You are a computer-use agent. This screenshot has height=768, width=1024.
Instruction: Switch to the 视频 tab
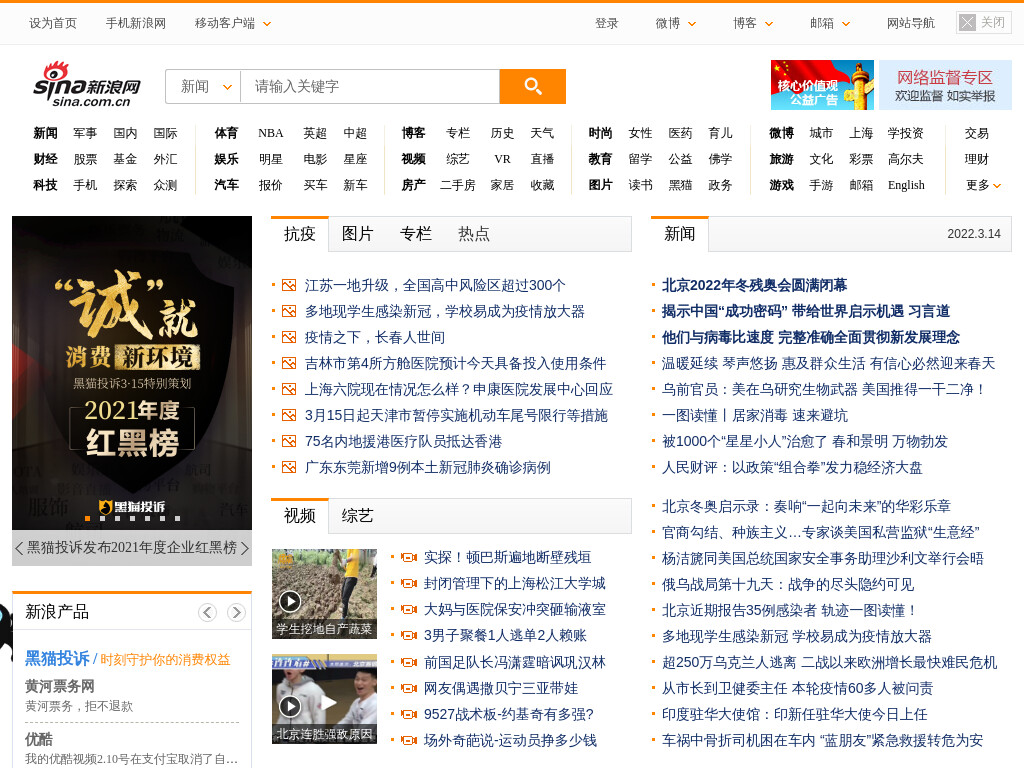click(x=300, y=516)
